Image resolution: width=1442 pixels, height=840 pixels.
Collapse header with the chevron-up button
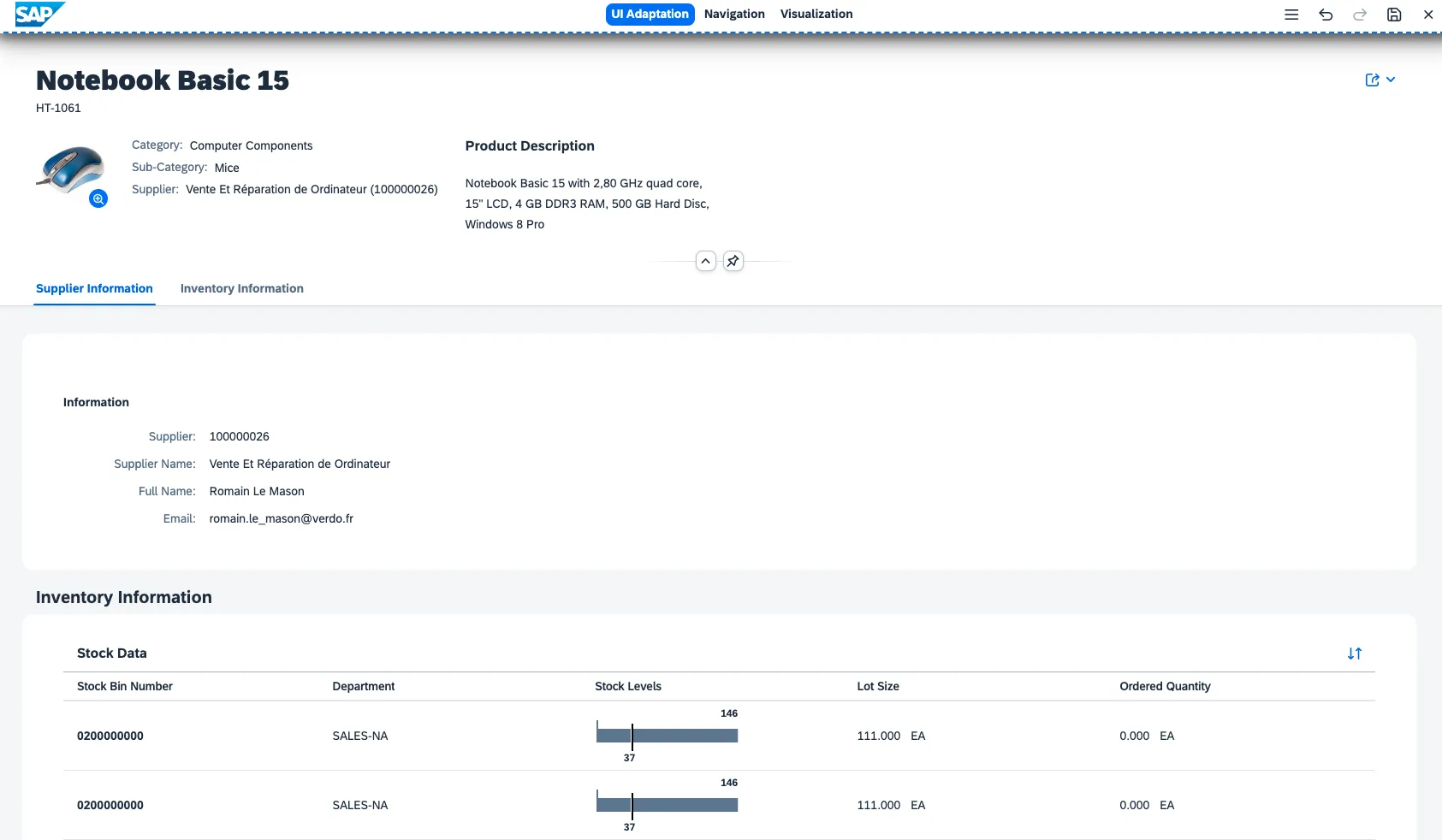pos(705,261)
